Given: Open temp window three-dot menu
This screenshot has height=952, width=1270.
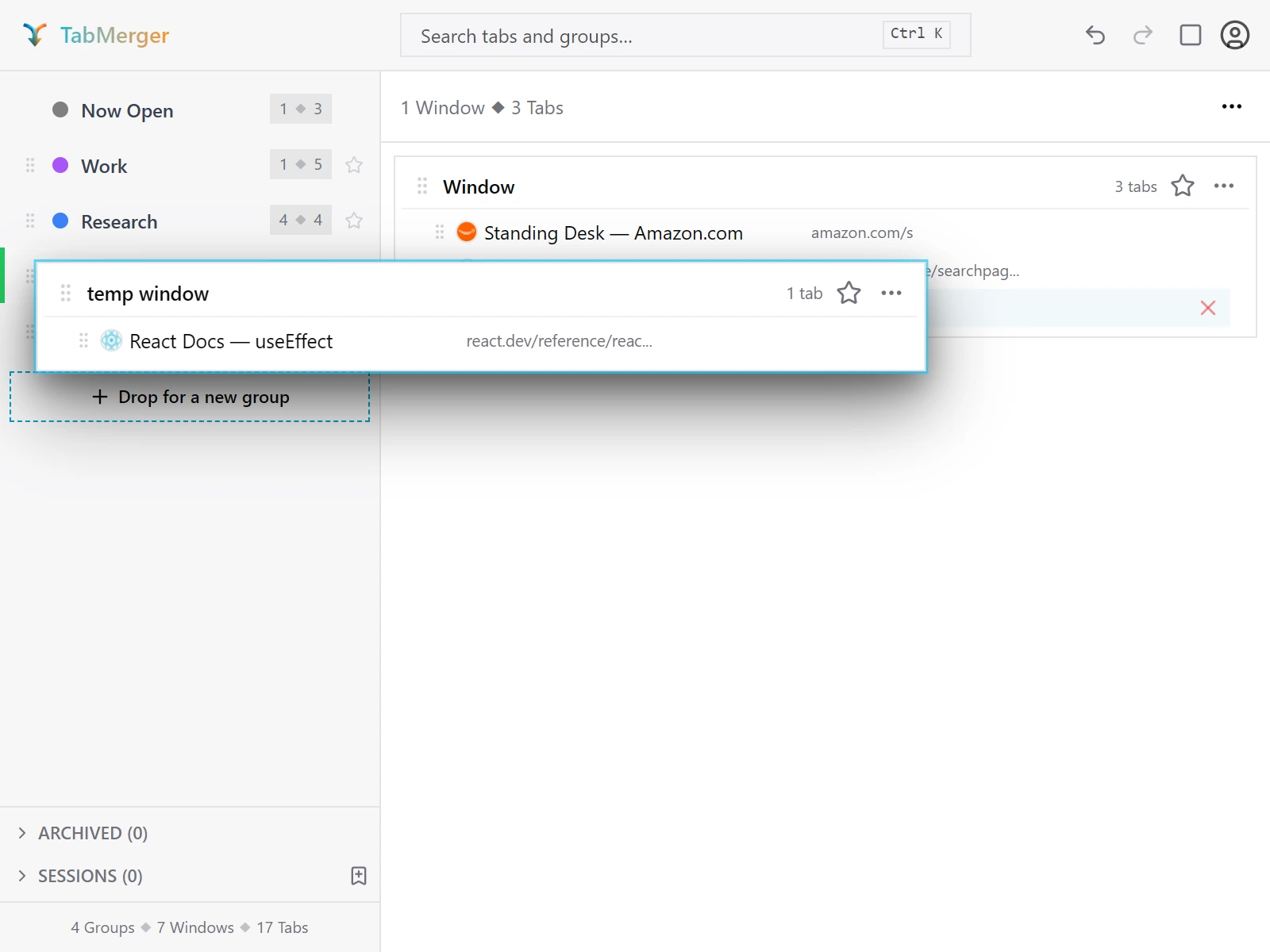Looking at the screenshot, I should pyautogui.click(x=891, y=293).
